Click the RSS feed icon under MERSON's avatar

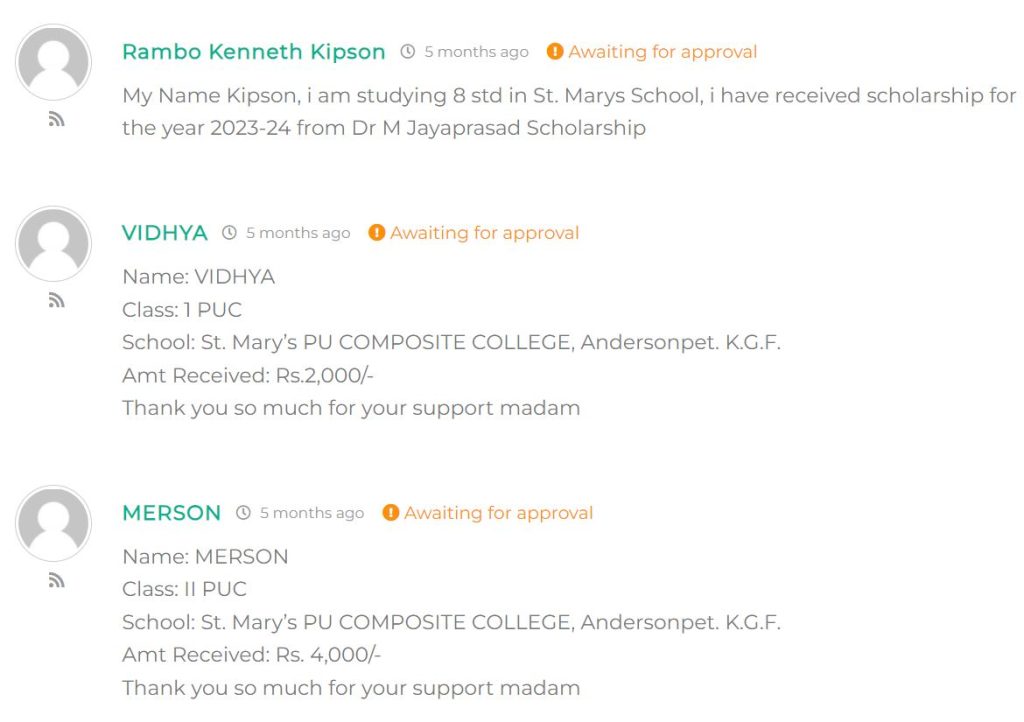click(56, 581)
